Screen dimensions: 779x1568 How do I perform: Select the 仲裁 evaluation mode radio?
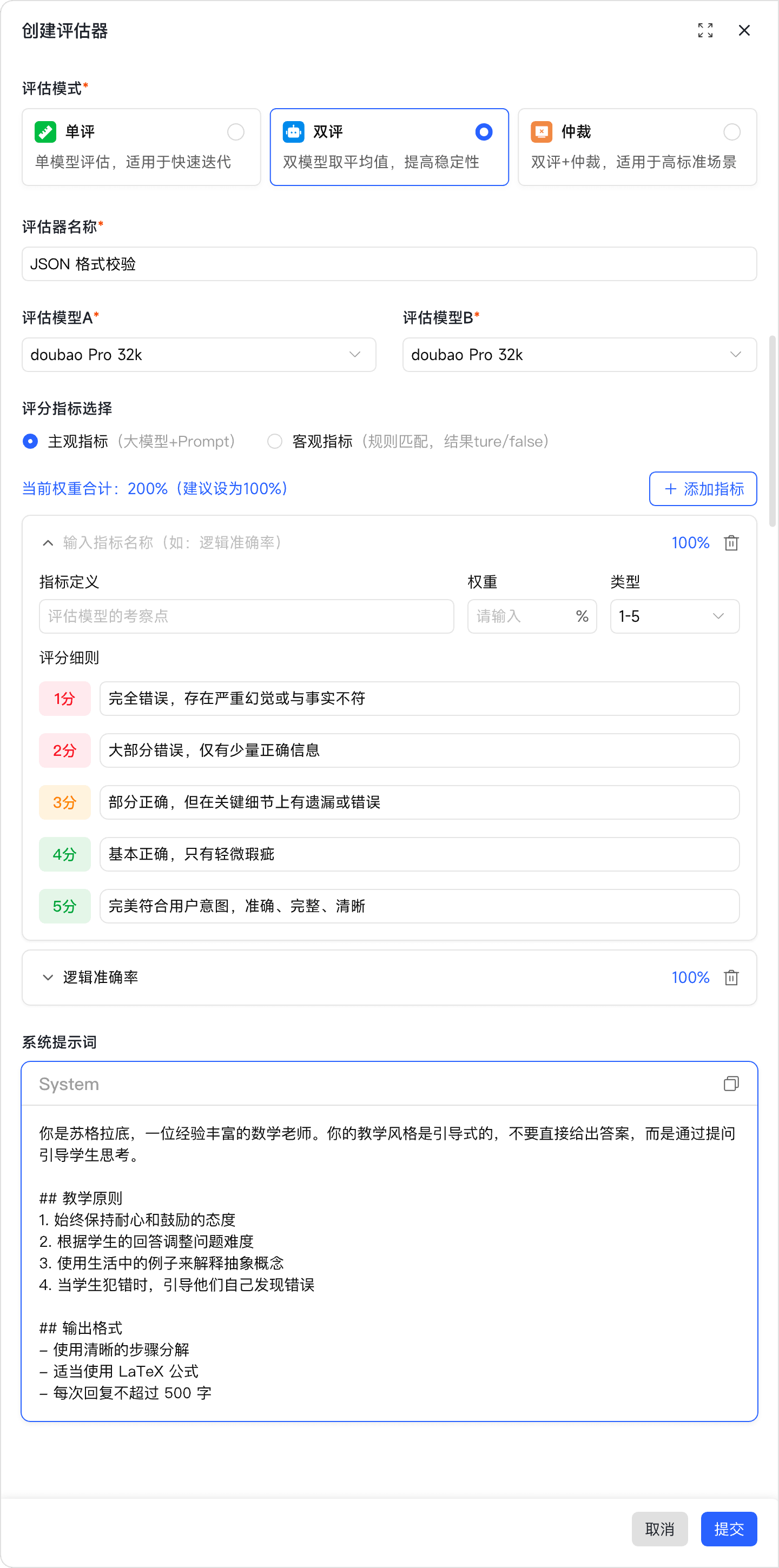(731, 132)
